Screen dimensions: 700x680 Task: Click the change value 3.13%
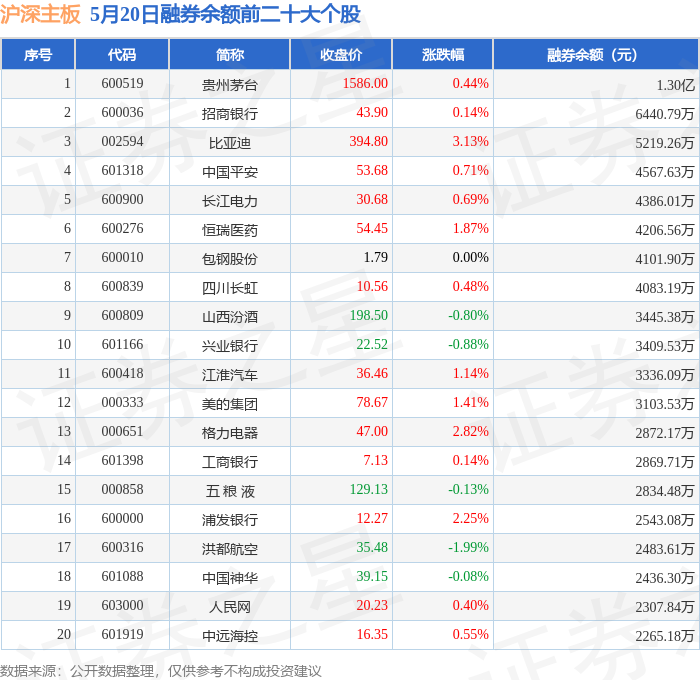pyautogui.click(x=471, y=142)
